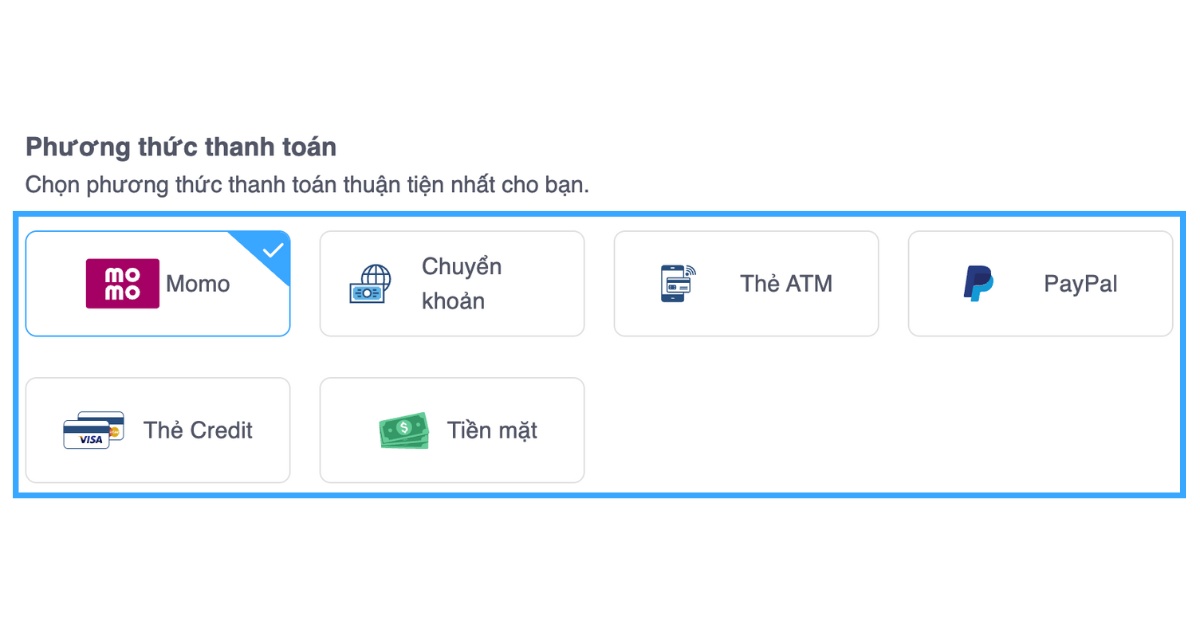The width and height of the screenshot is (1200, 630).
Task: Select Tiền mặt cash payment
Action: [x=451, y=430]
